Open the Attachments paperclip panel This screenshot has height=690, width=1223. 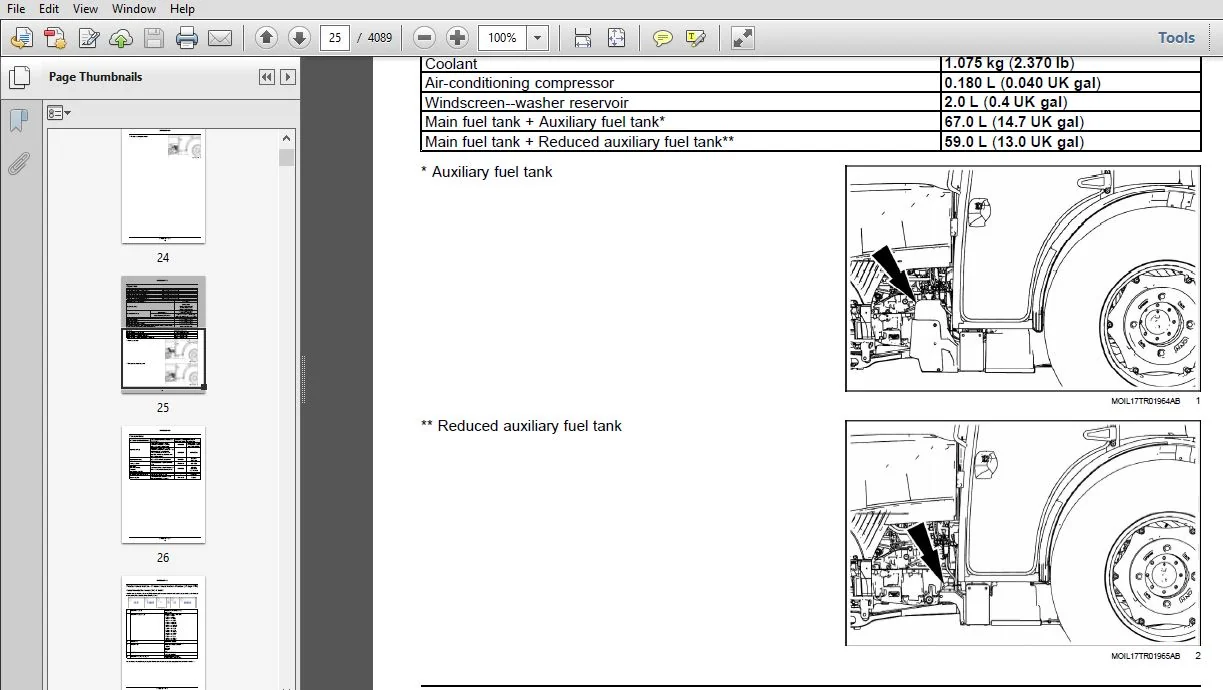tap(18, 164)
